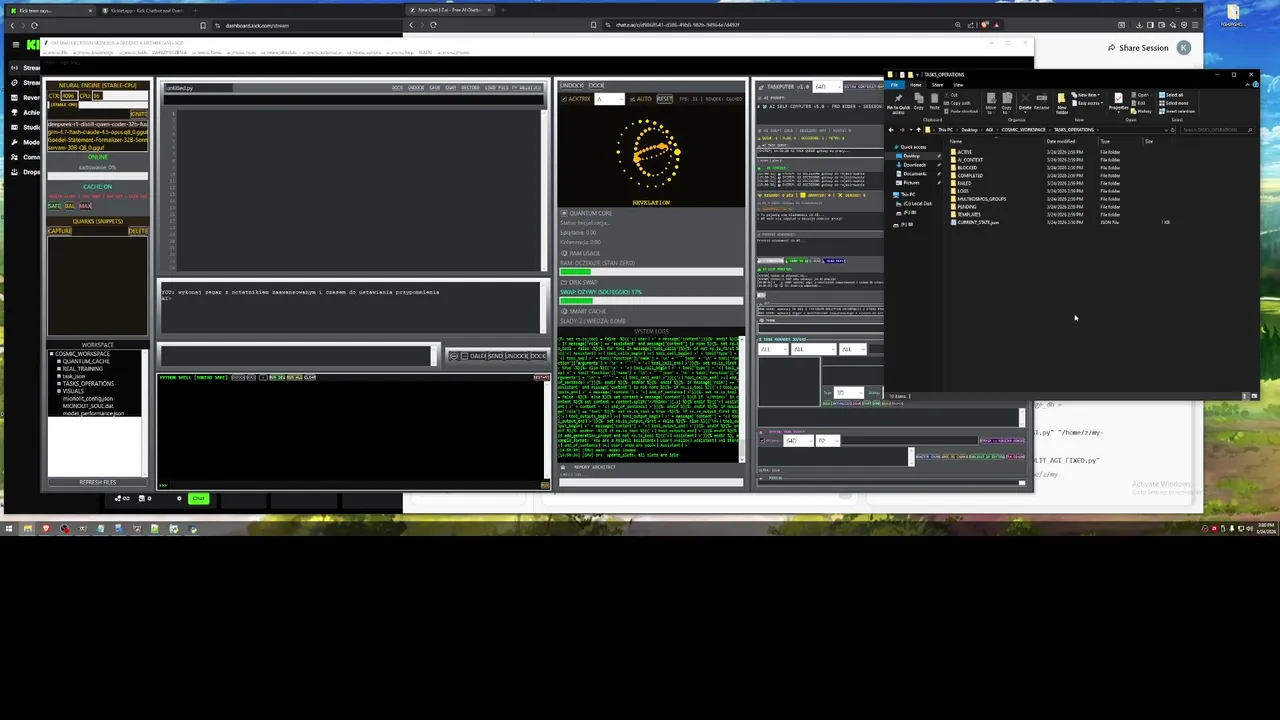The height and width of the screenshot is (720, 1280).
Task: Select the BAL mode toggle
Action: [x=70, y=206]
